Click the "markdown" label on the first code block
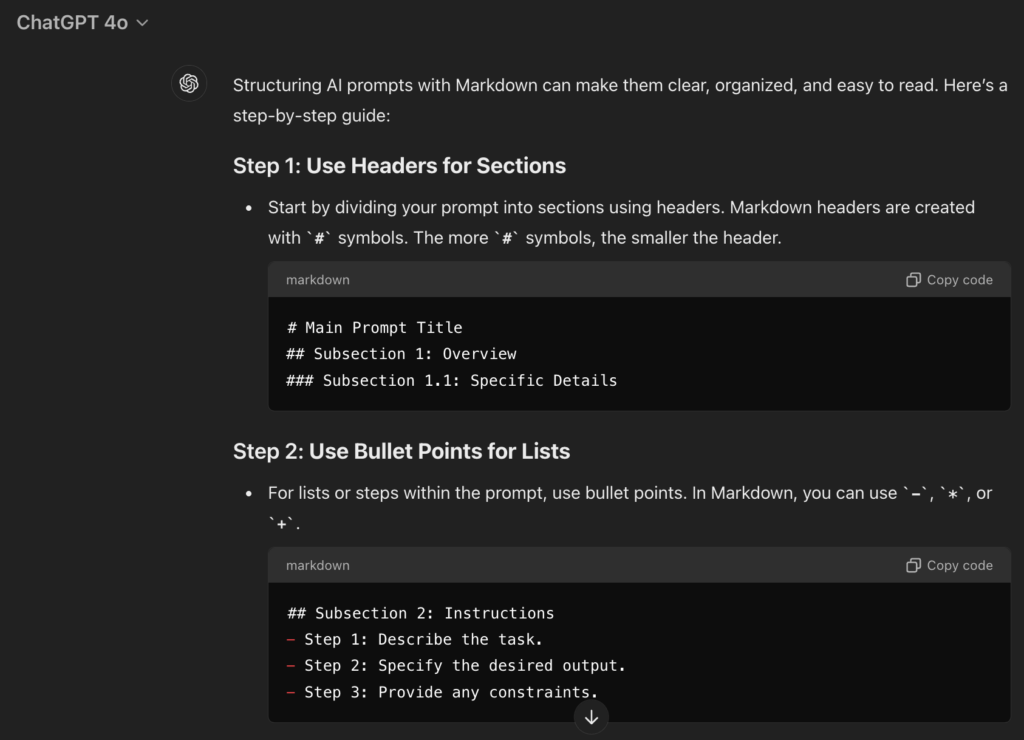Screen dimensions: 1024x740 pos(318,280)
